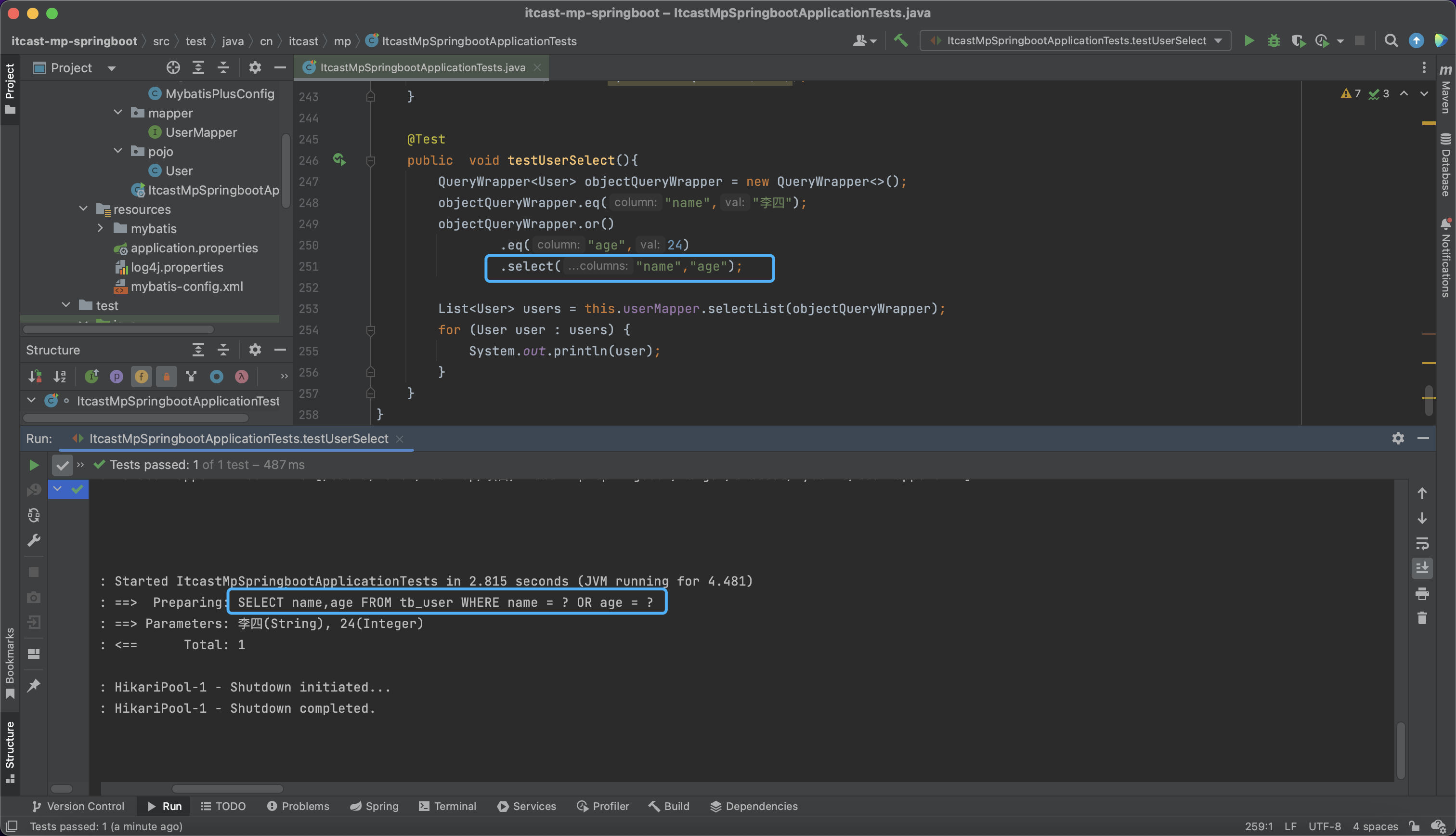Collapse the resources folder in project tree
The image size is (1456, 836).
click(x=84, y=209)
